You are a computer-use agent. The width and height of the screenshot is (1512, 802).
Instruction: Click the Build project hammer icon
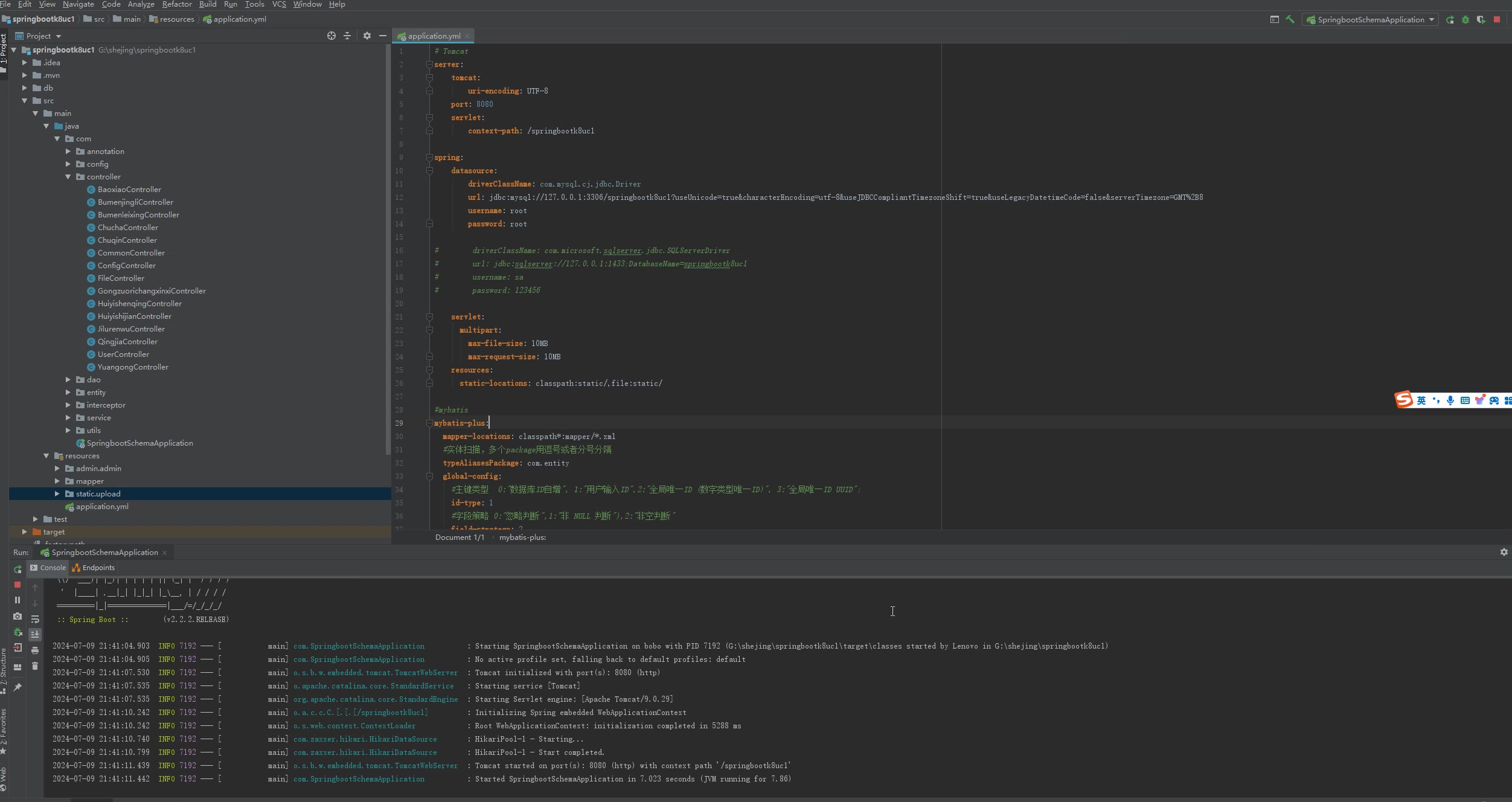(1290, 19)
